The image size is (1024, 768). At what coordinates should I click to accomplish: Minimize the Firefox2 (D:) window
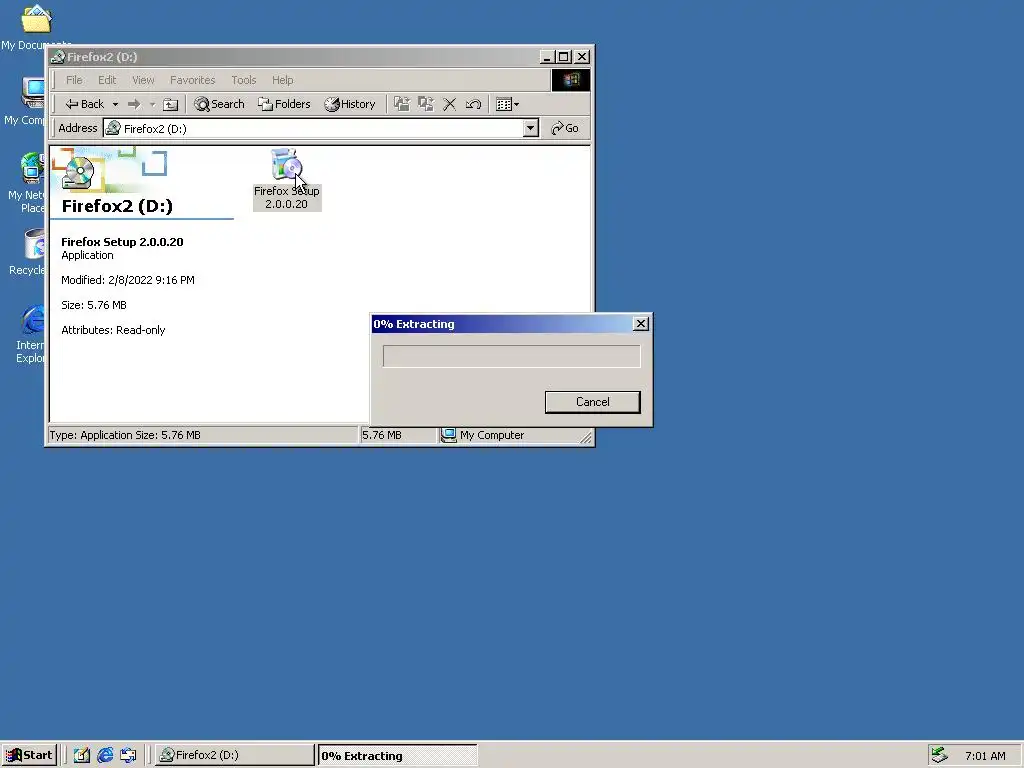point(547,57)
